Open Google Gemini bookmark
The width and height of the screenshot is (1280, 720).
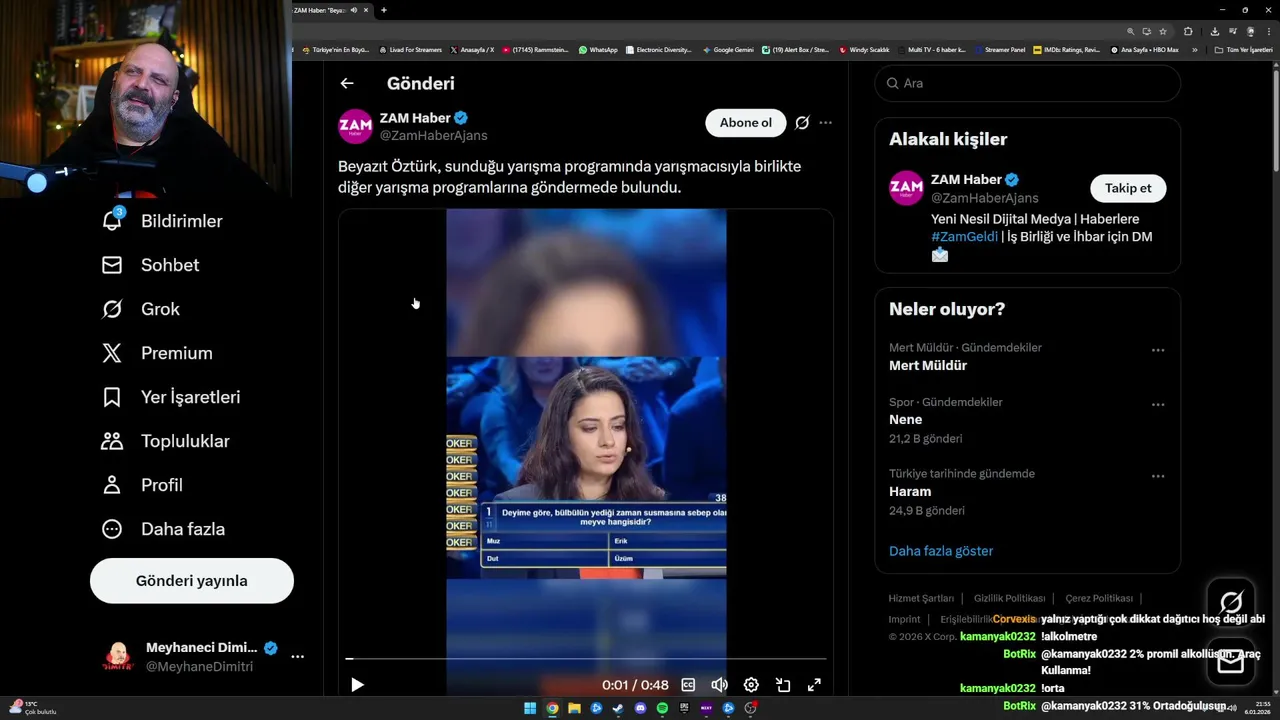[728, 49]
